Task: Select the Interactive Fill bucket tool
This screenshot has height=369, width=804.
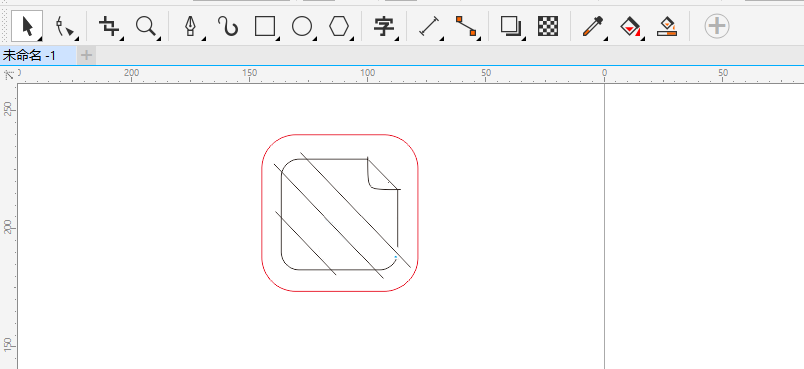Action: 630,26
